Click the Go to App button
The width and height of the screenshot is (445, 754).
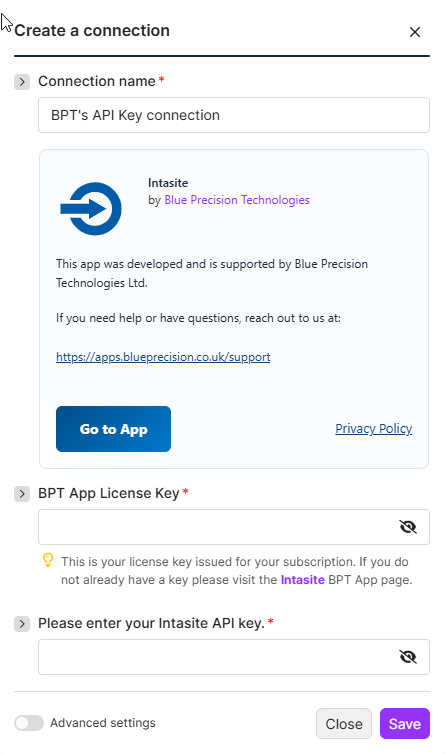(114, 429)
